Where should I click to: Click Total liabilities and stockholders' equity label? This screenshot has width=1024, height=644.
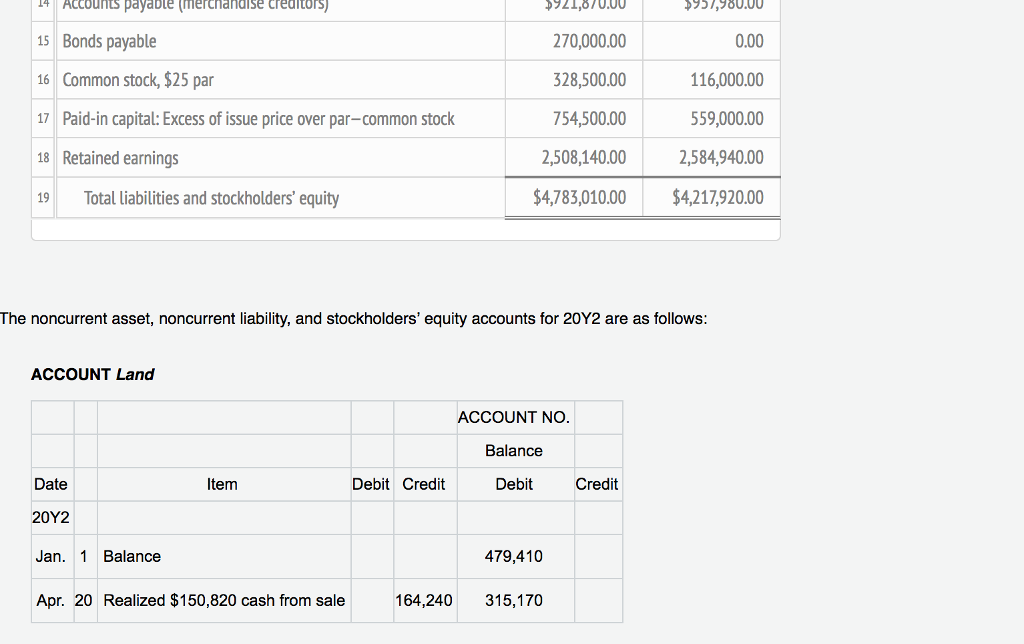pos(211,198)
